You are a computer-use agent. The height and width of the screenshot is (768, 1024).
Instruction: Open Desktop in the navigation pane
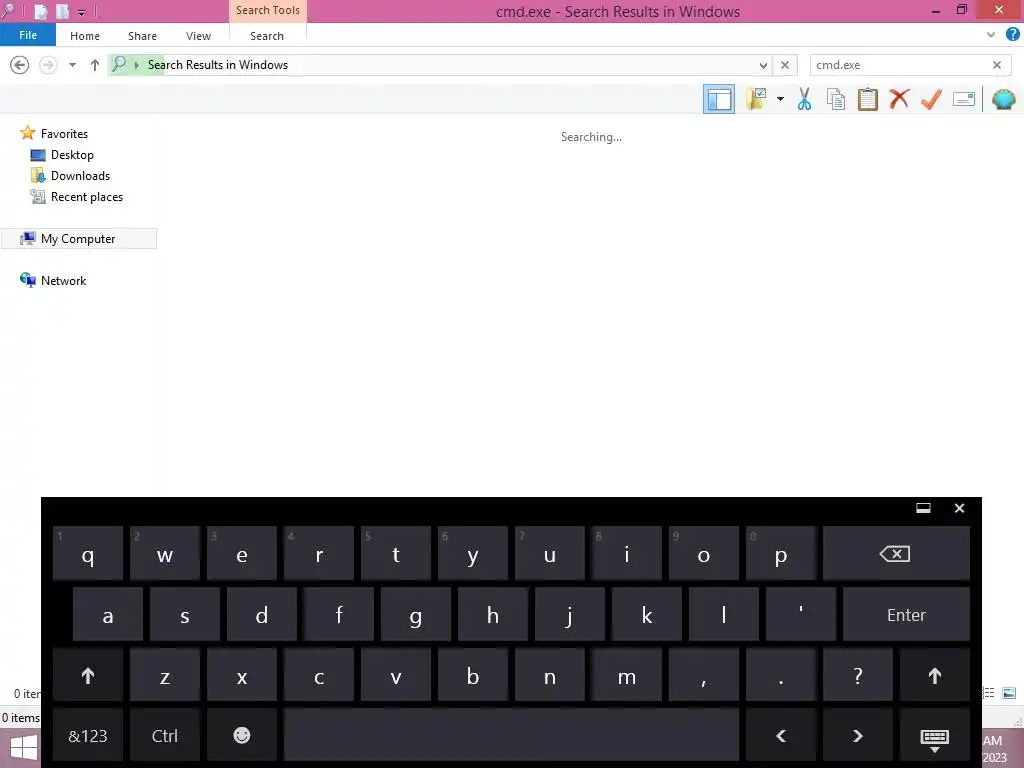72,155
